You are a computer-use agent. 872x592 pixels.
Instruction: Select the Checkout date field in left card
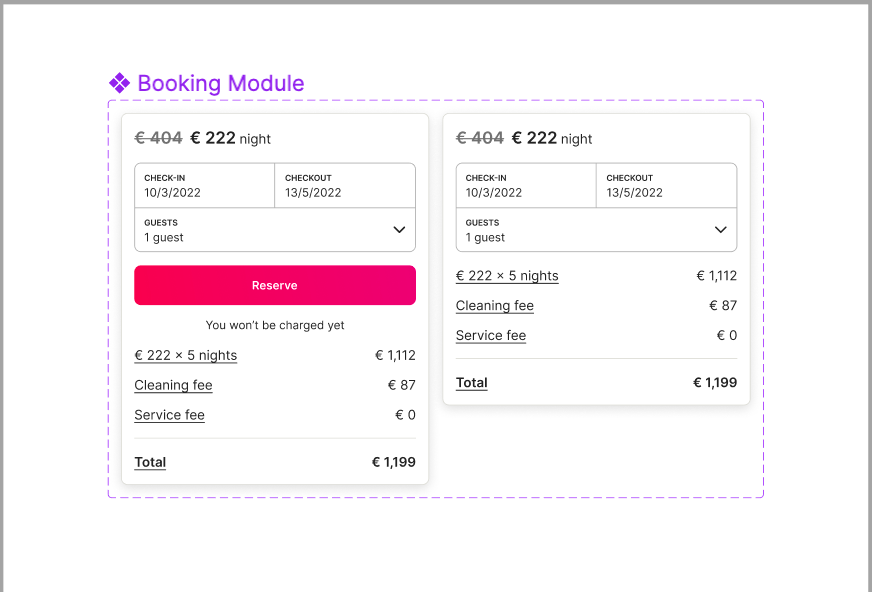coord(345,186)
